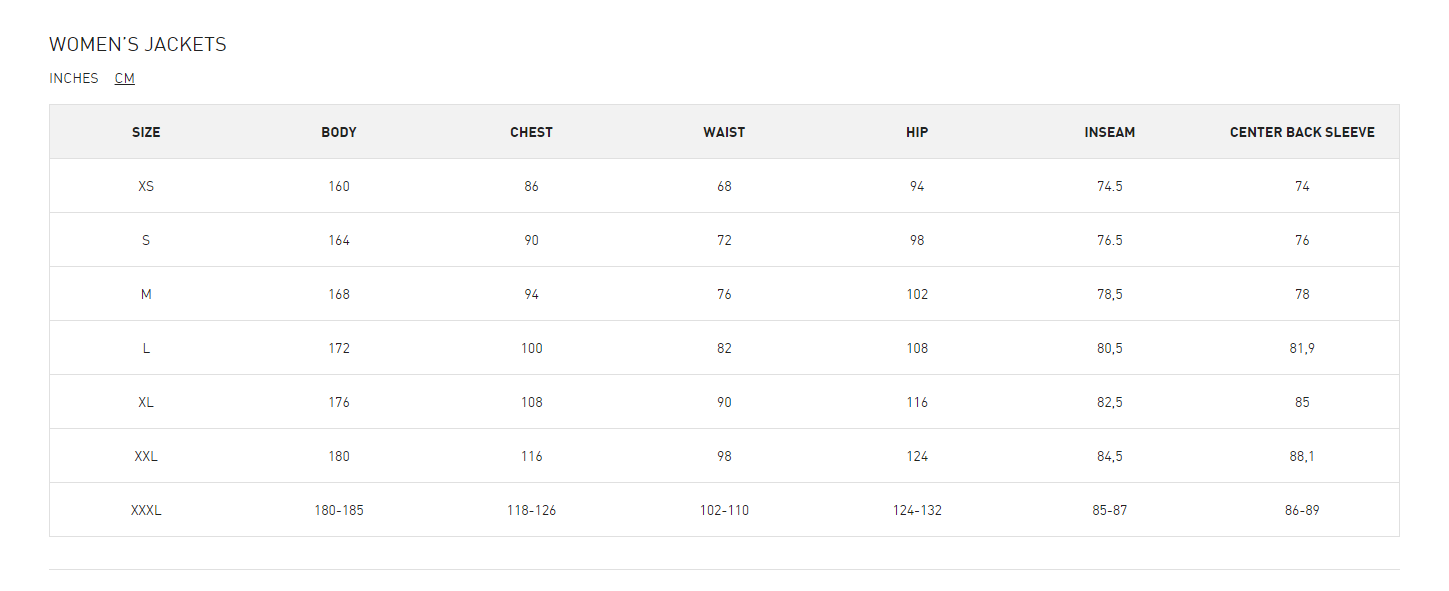Click chest value 100 in L row
The height and width of the screenshot is (591, 1449).
point(531,348)
